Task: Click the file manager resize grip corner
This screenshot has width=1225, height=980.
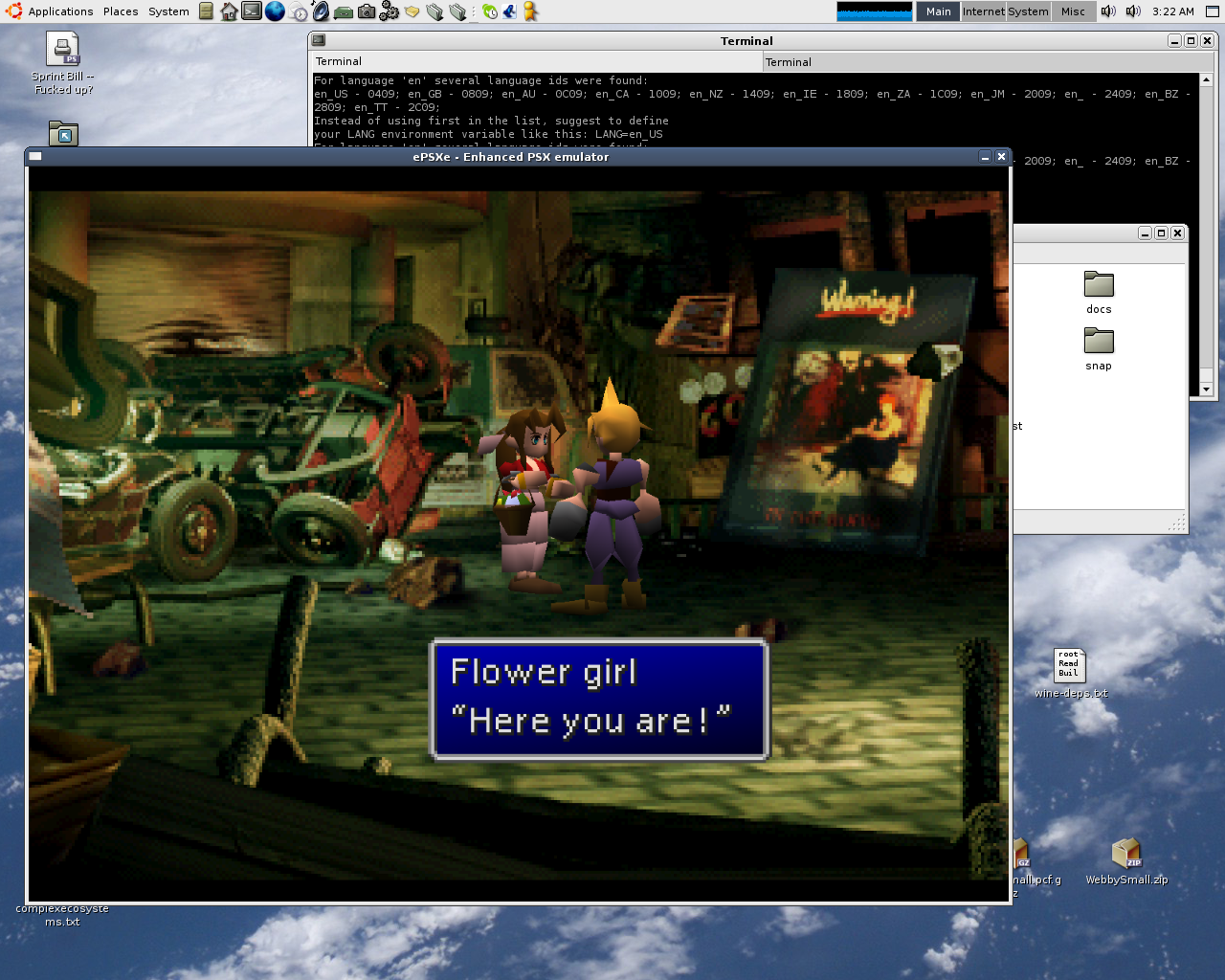Action: tap(1177, 523)
